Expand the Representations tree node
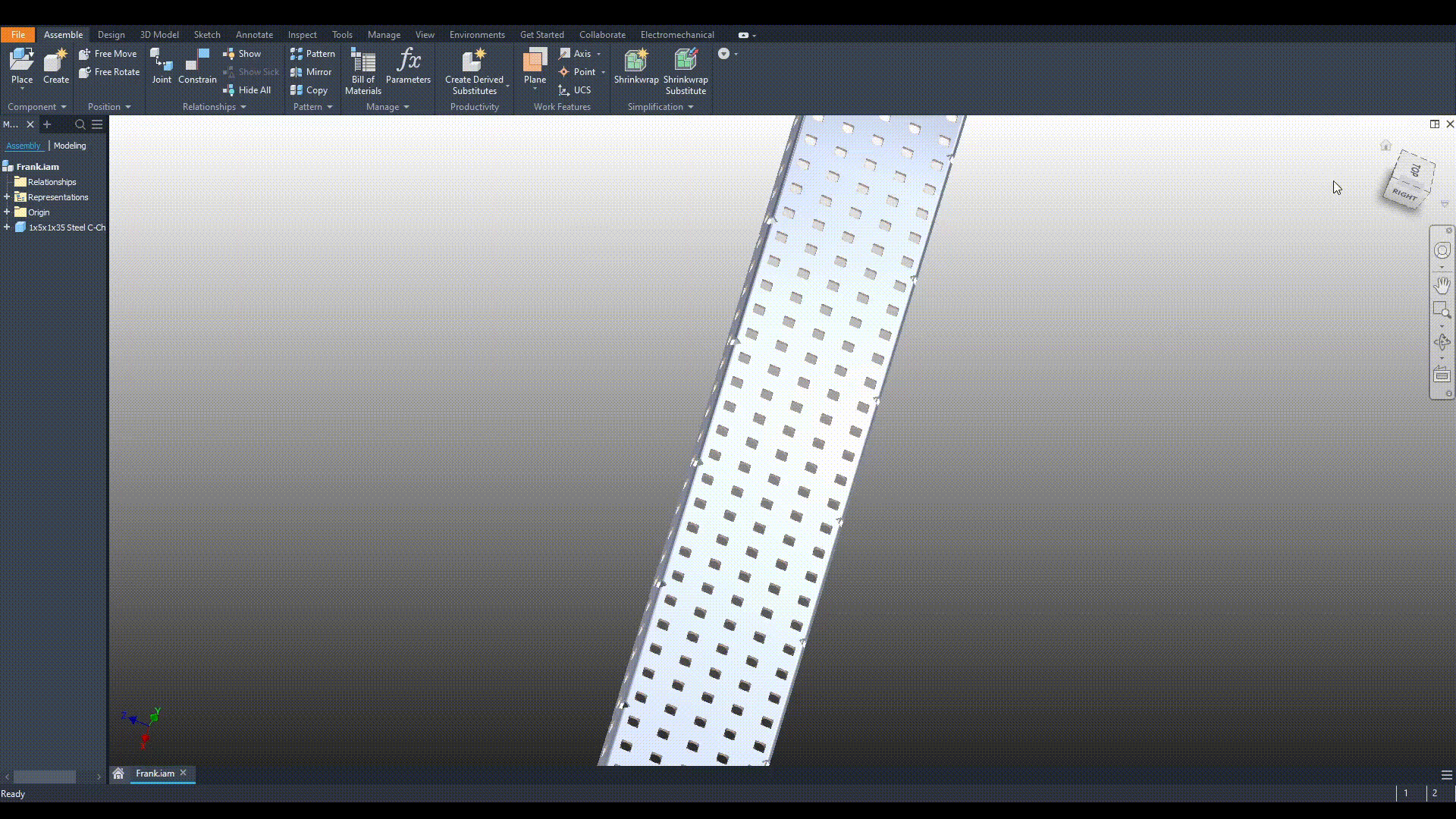The image size is (1456, 819). click(7, 197)
